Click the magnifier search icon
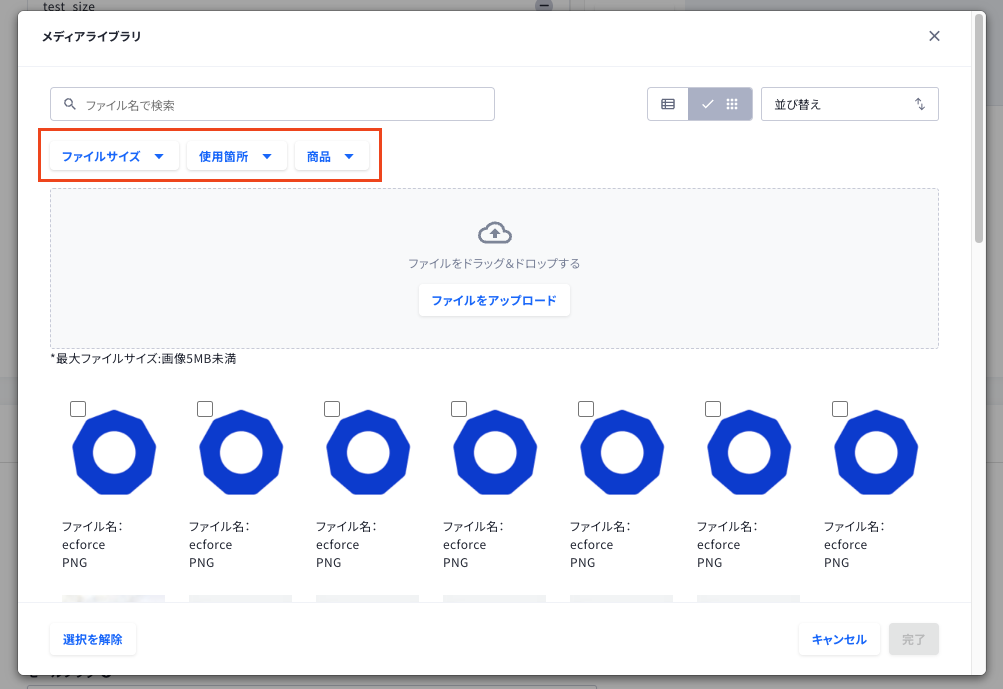Screen dimensions: 1003x689 (70, 104)
